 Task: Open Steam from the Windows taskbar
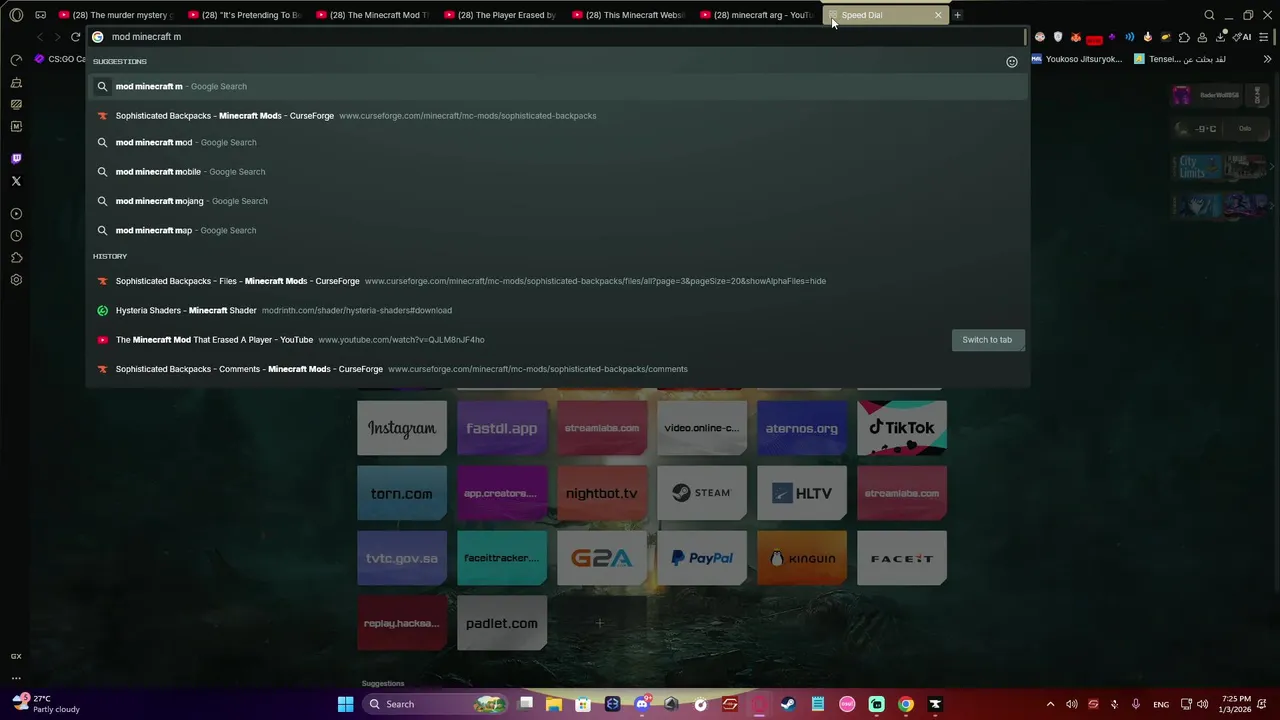788,704
